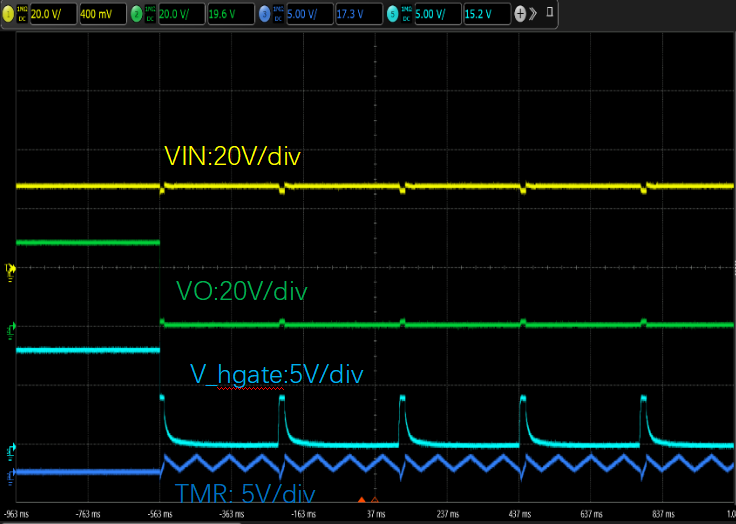The image size is (736, 524).
Task: Click the add channel plus icon
Action: [x=520, y=15]
